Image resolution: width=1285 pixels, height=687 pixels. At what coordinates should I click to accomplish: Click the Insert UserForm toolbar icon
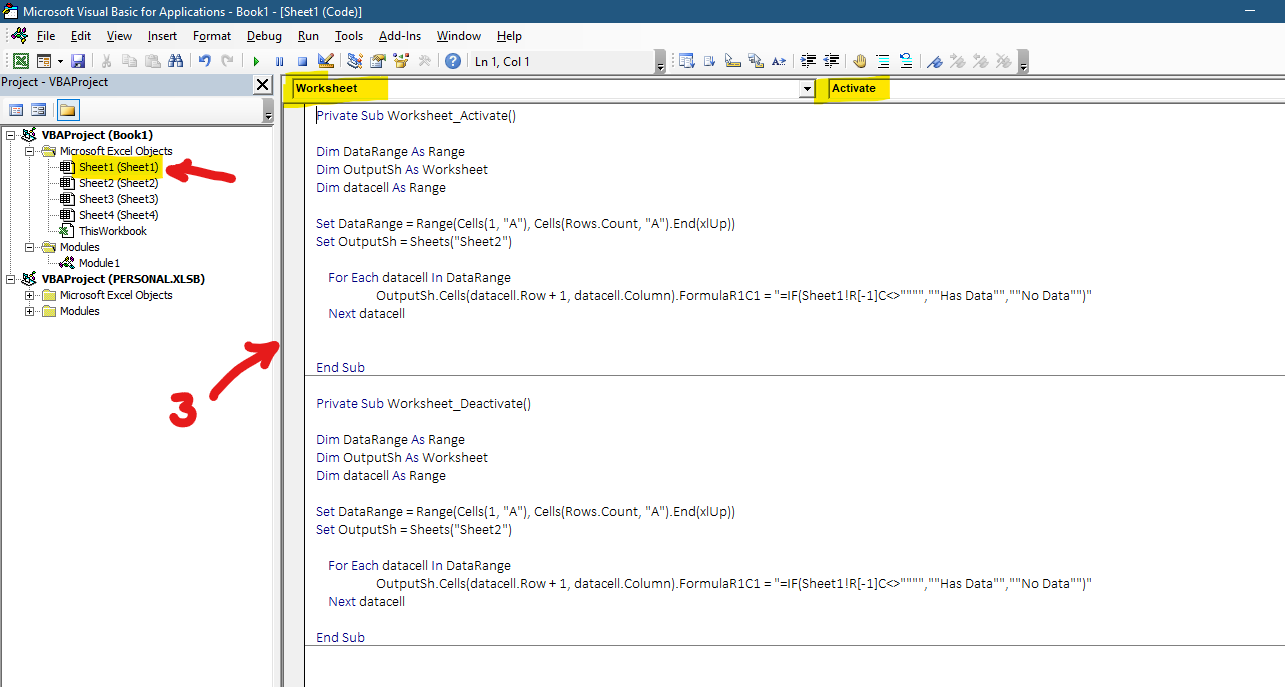44,61
